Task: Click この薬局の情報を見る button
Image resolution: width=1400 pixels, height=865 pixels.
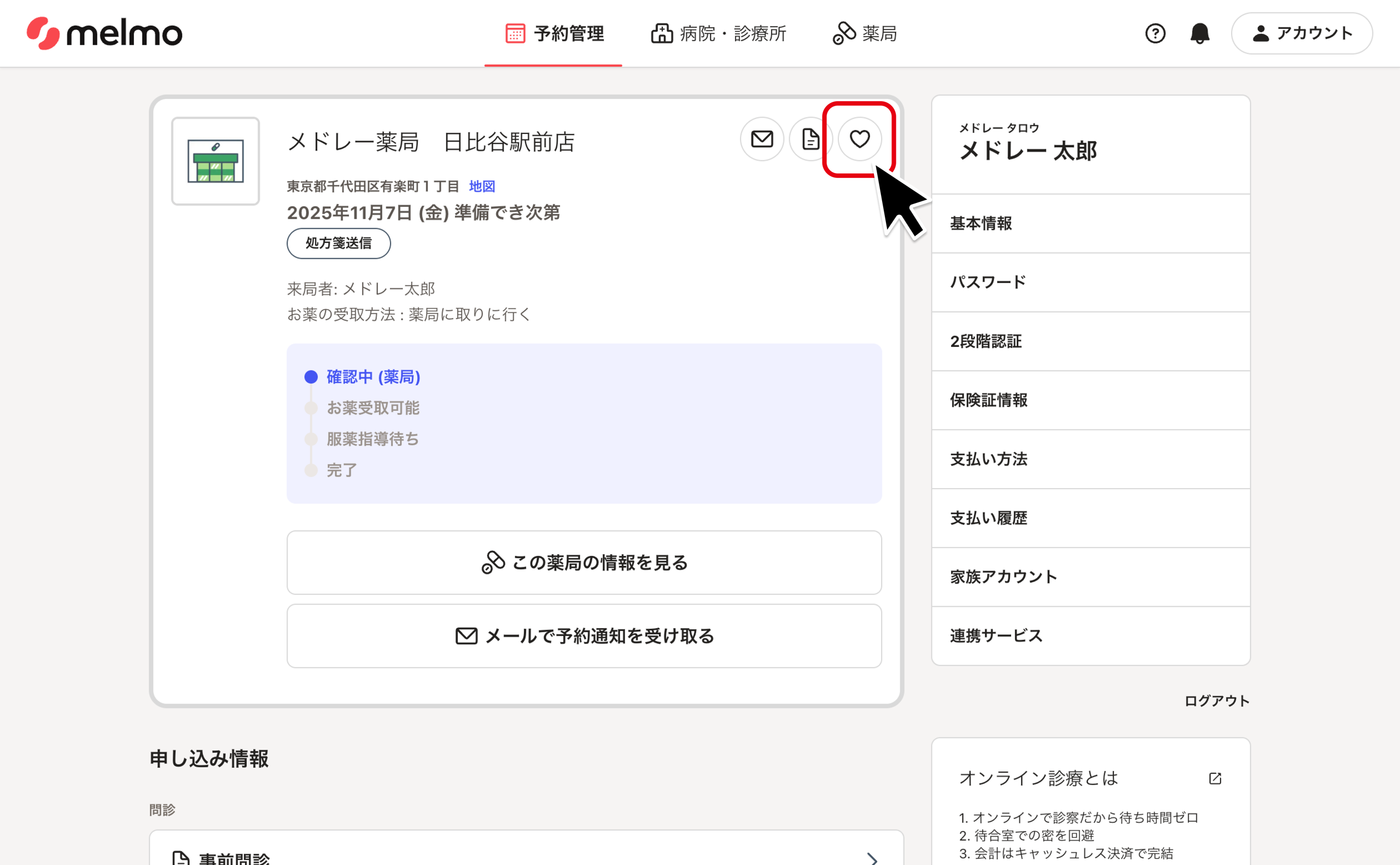Action: [x=584, y=562]
